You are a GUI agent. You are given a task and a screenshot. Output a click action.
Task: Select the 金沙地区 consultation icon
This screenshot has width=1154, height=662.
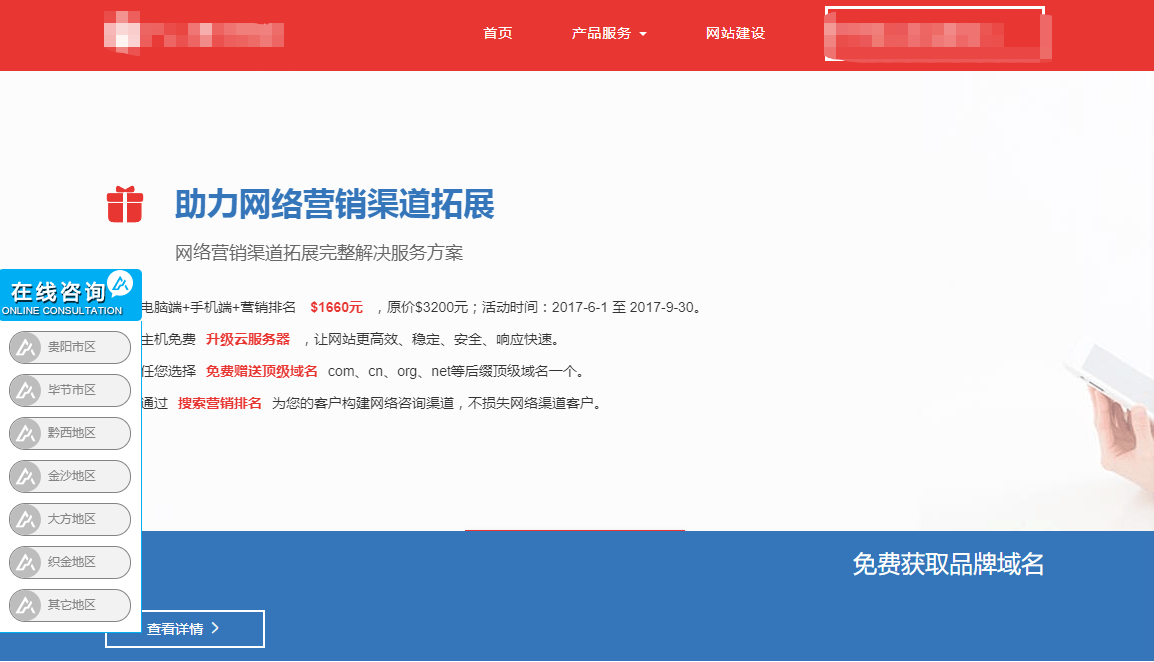(x=24, y=476)
